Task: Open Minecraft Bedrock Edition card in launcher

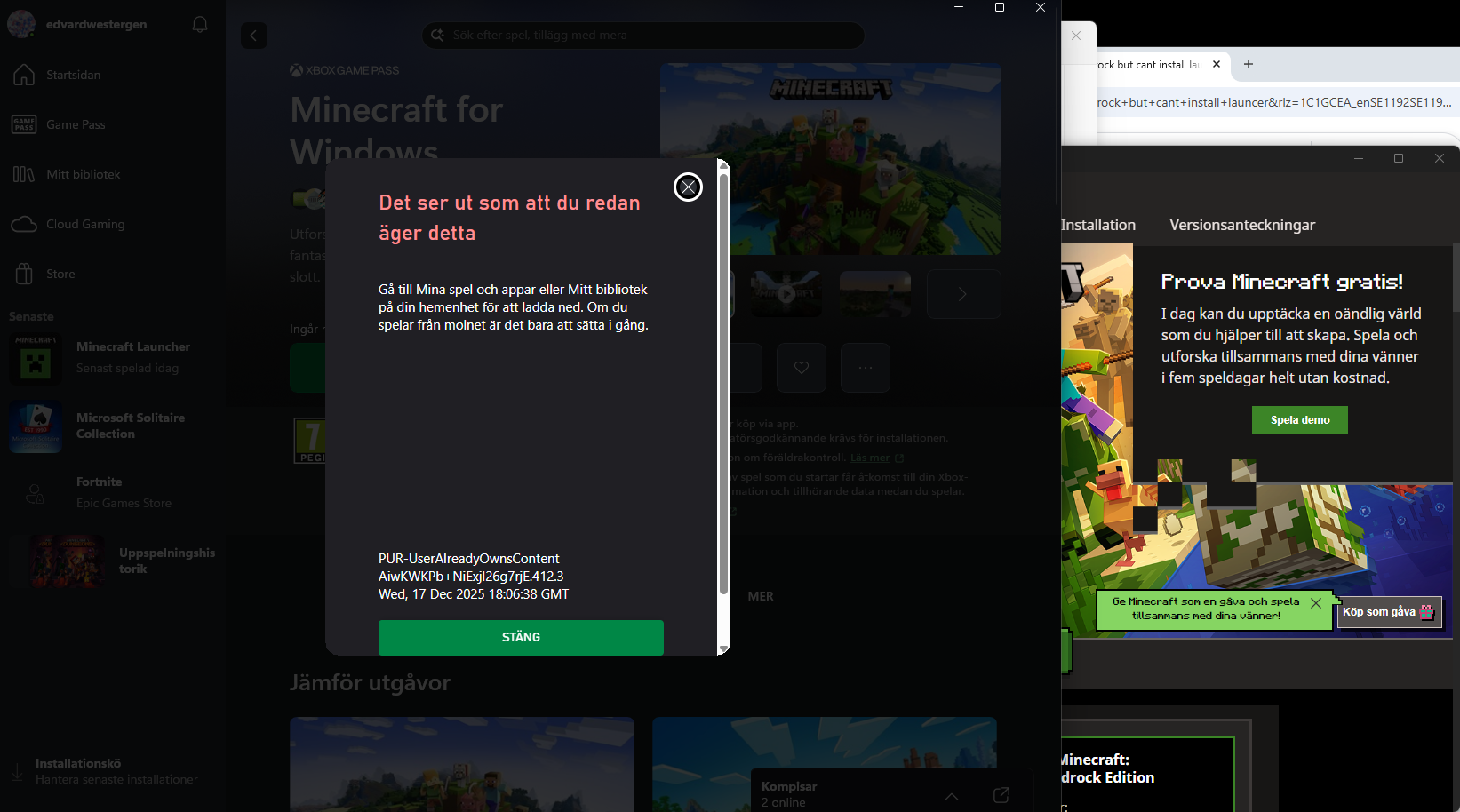Action: (1148, 774)
